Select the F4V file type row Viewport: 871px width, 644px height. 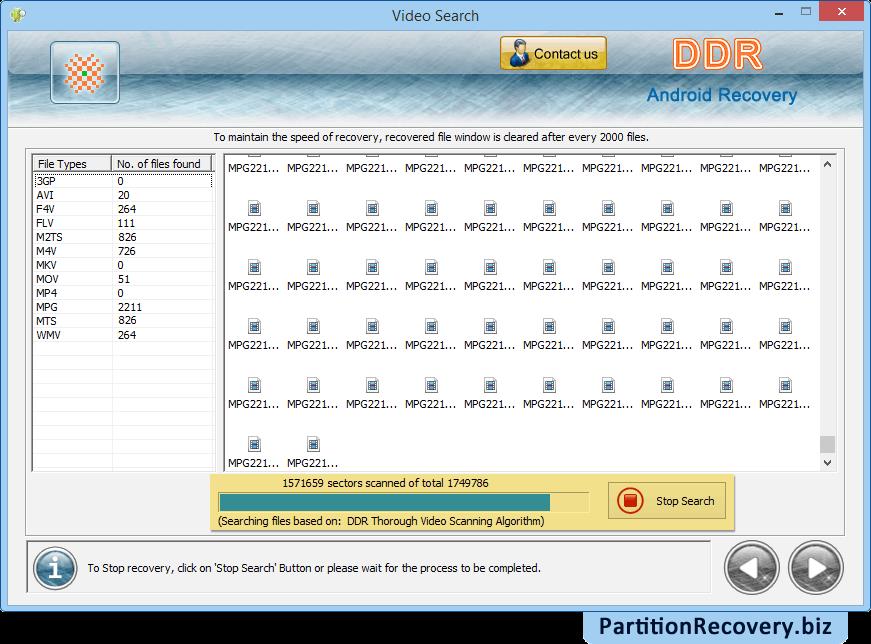(x=123, y=209)
